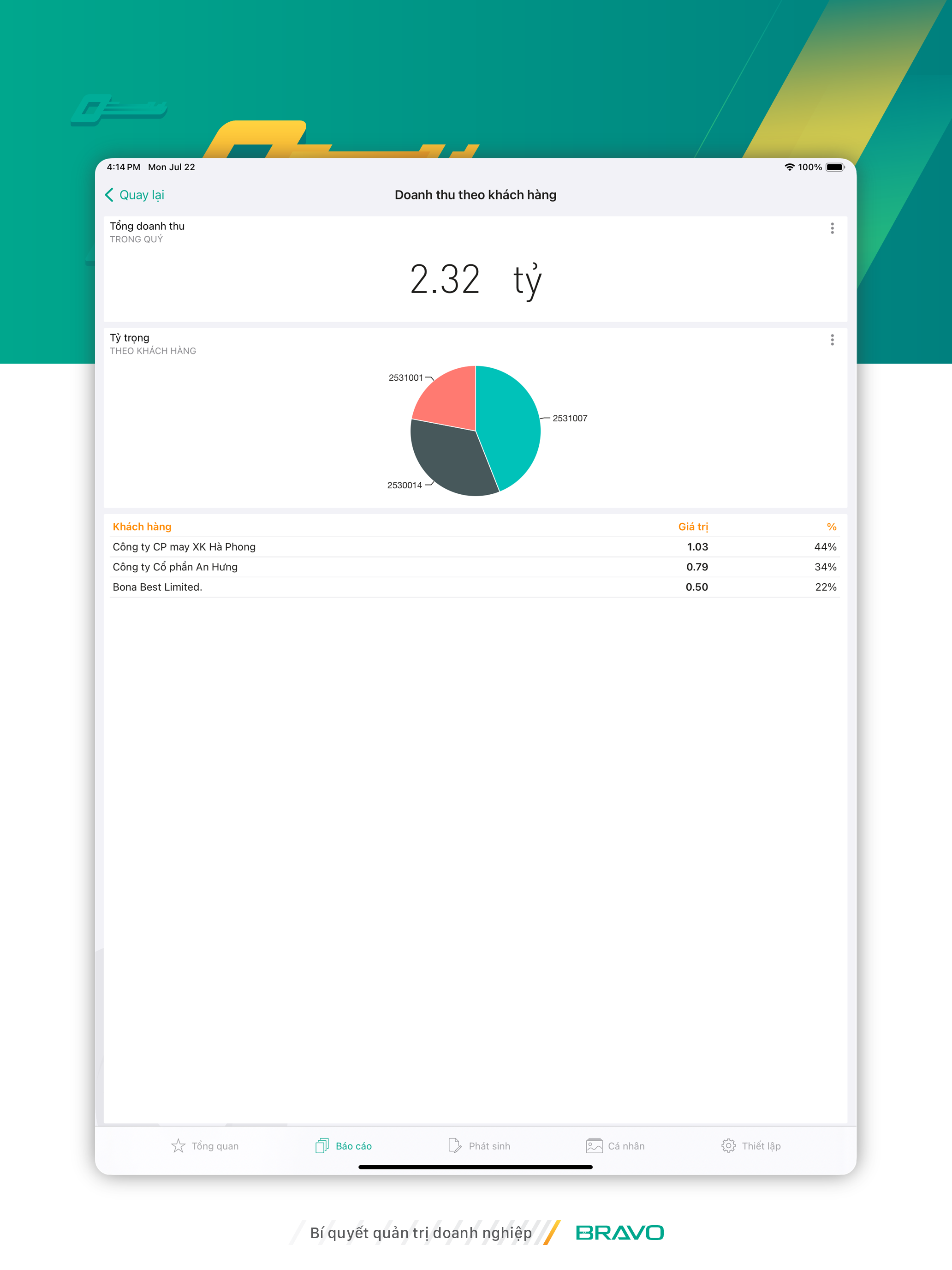Tap the 22% percentage cell
952x1270 pixels.
pos(826,587)
